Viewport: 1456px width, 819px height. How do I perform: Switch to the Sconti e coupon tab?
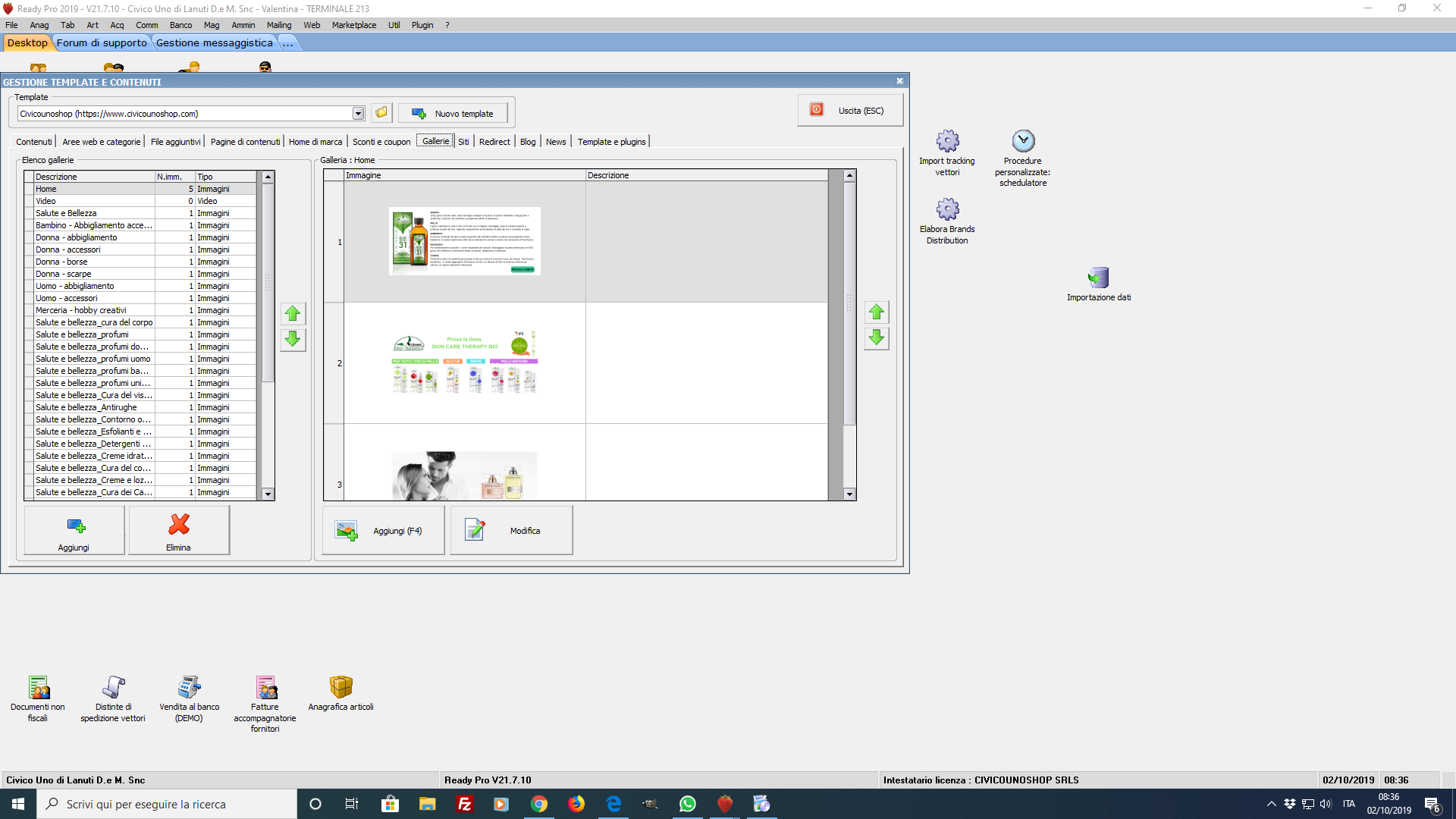[381, 142]
